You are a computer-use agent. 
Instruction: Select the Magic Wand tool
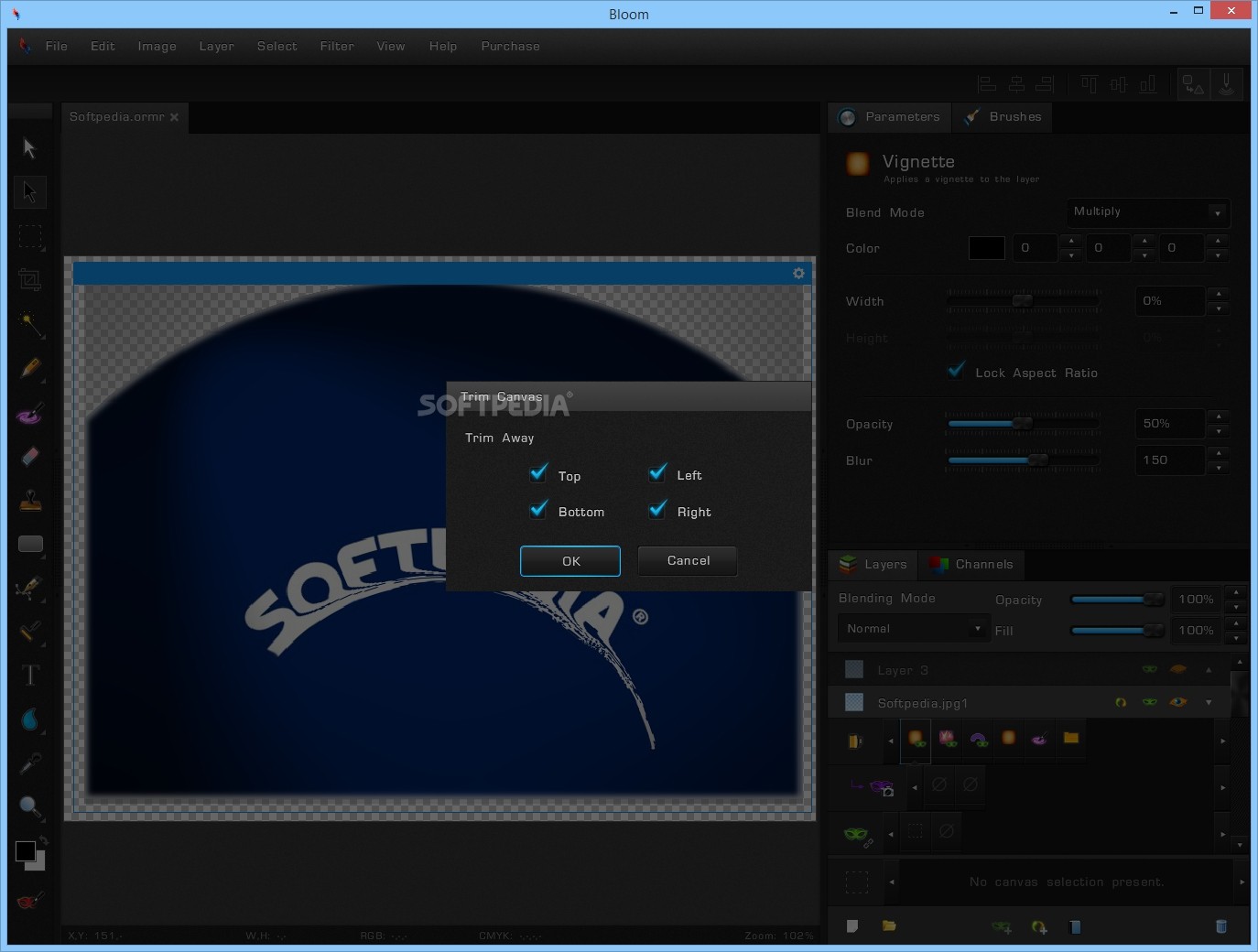tap(30, 324)
